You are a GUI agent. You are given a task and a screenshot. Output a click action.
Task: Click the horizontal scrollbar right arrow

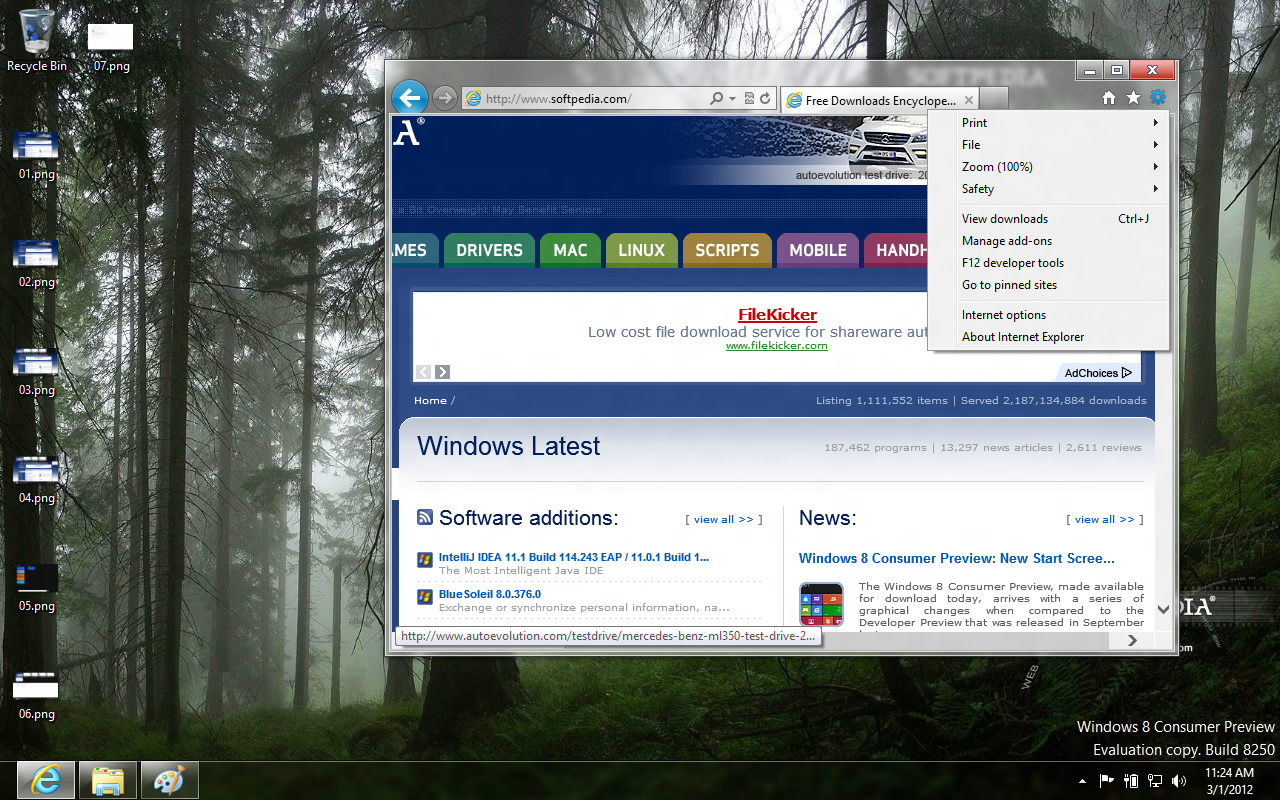[x=1132, y=640]
